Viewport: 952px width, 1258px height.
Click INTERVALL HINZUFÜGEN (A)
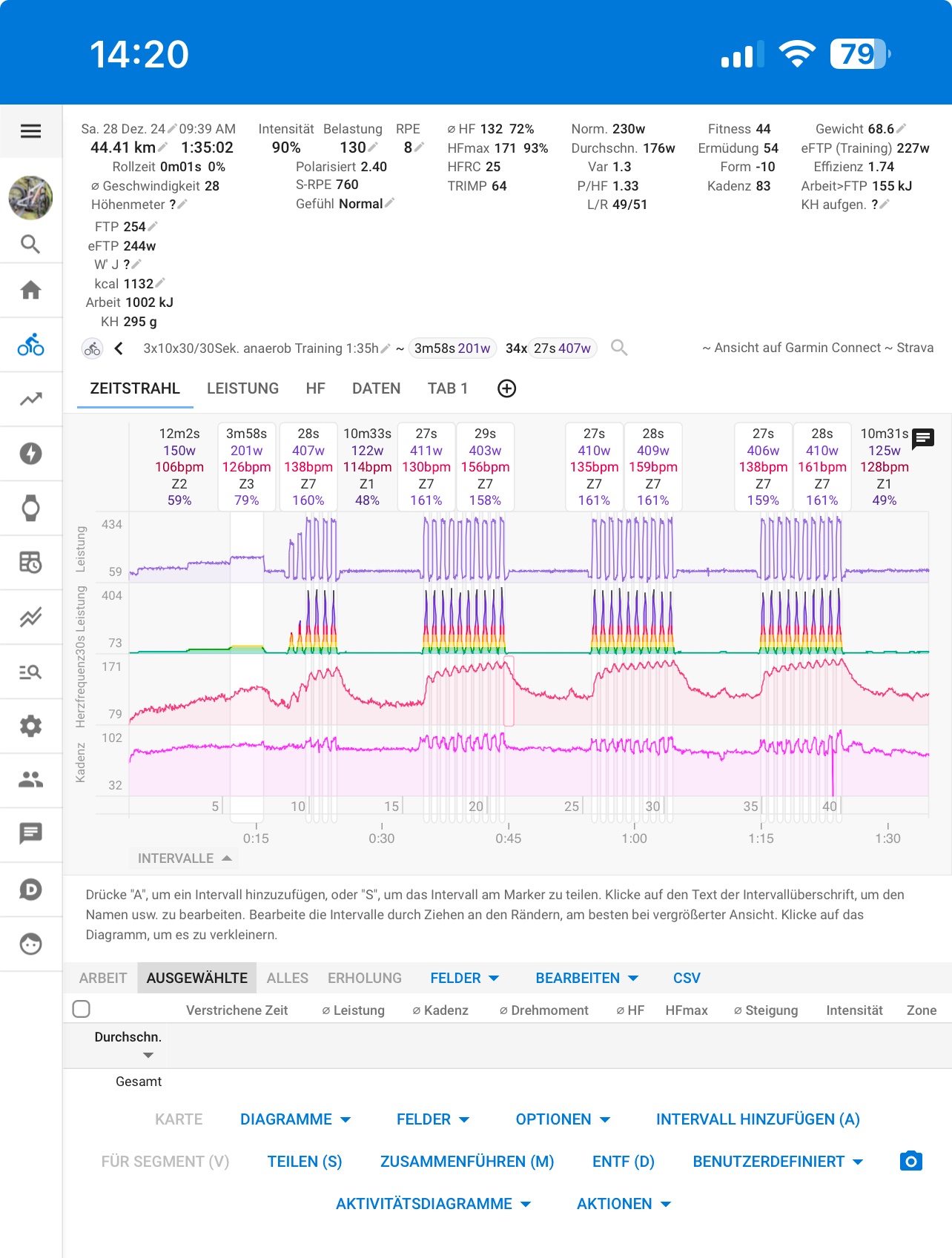[758, 1119]
